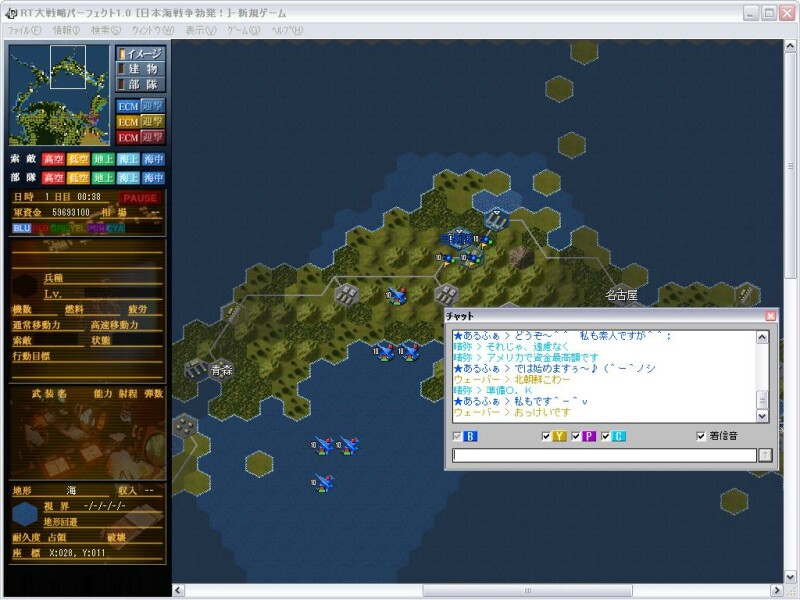Open the ゲーム(G) menu

coord(244,31)
